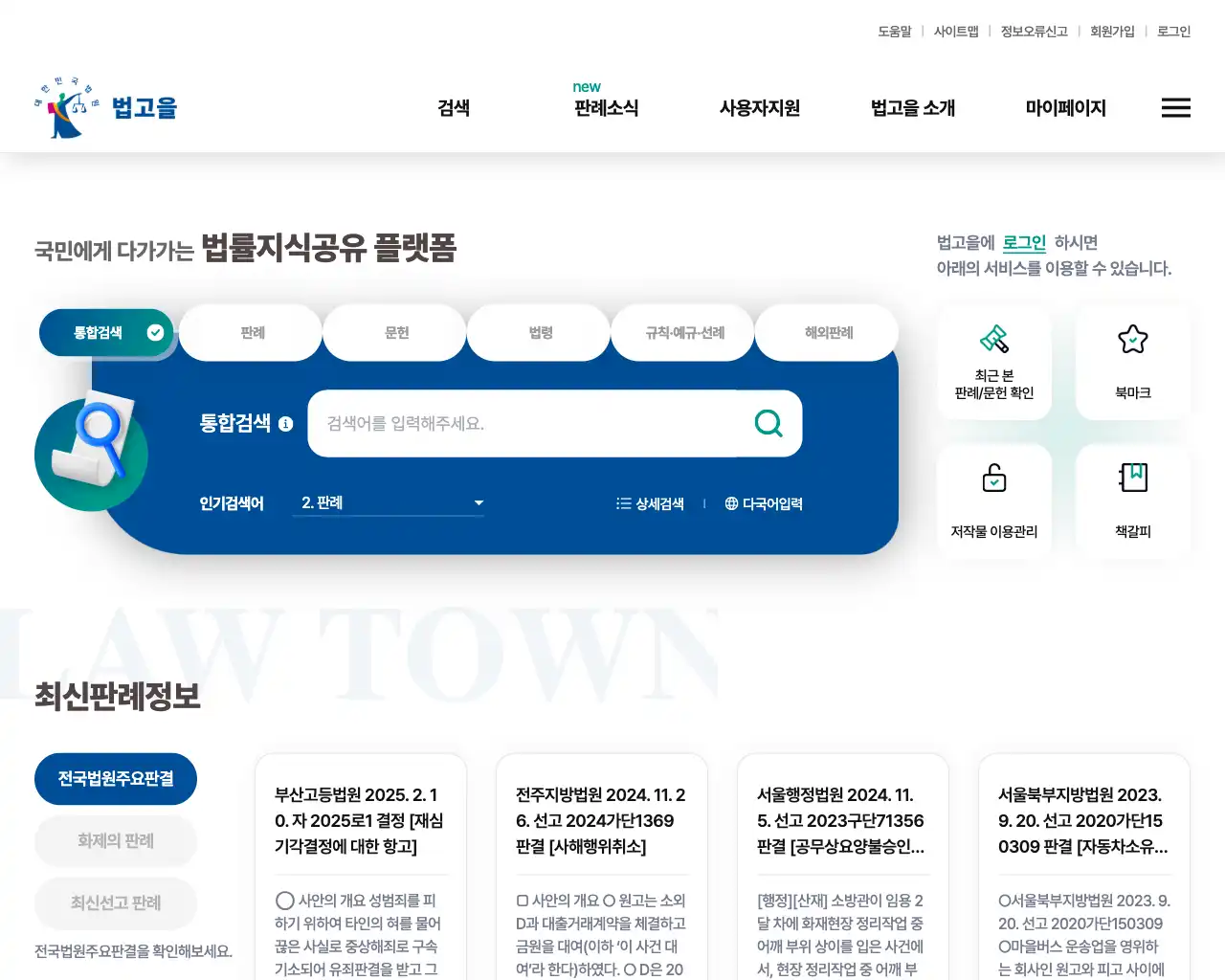Viewport: 1225px width, 980px height.
Task: Select the 전국법원주요판결 button
Action: coord(116,779)
